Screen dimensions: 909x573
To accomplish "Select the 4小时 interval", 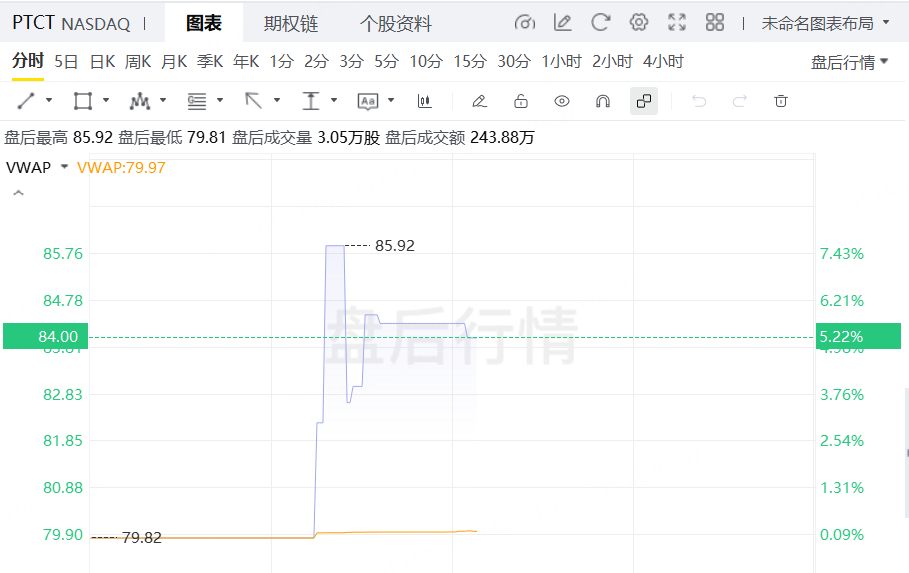I will [663, 61].
